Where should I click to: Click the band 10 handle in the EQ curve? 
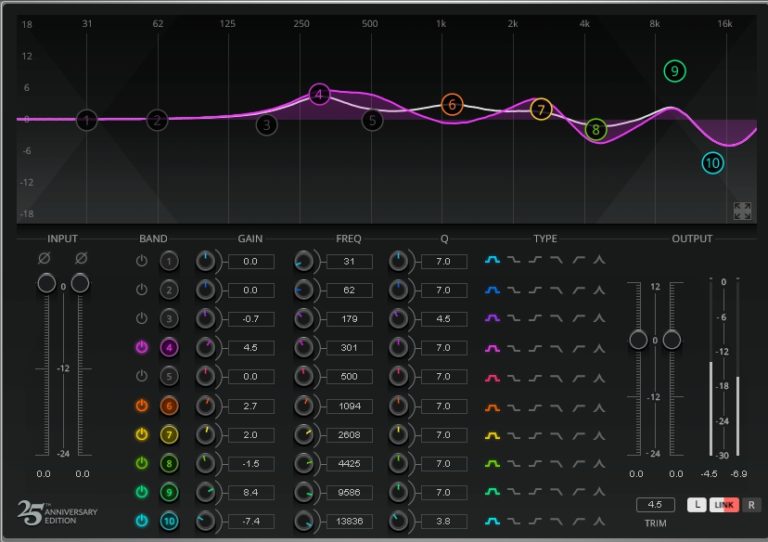(712, 163)
